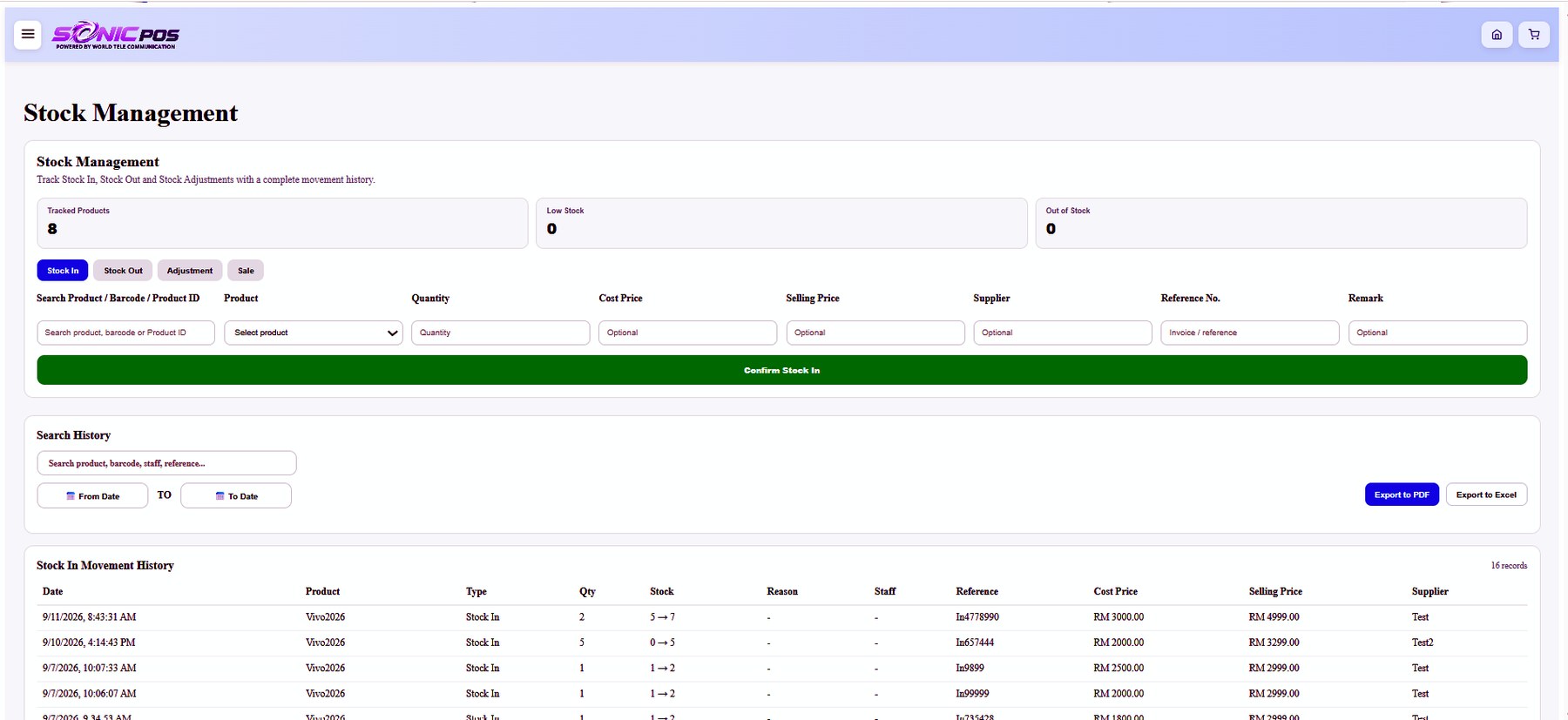Image resolution: width=1568 pixels, height=720 pixels.
Task: Focus the Supplier input field
Action: 1063,333
